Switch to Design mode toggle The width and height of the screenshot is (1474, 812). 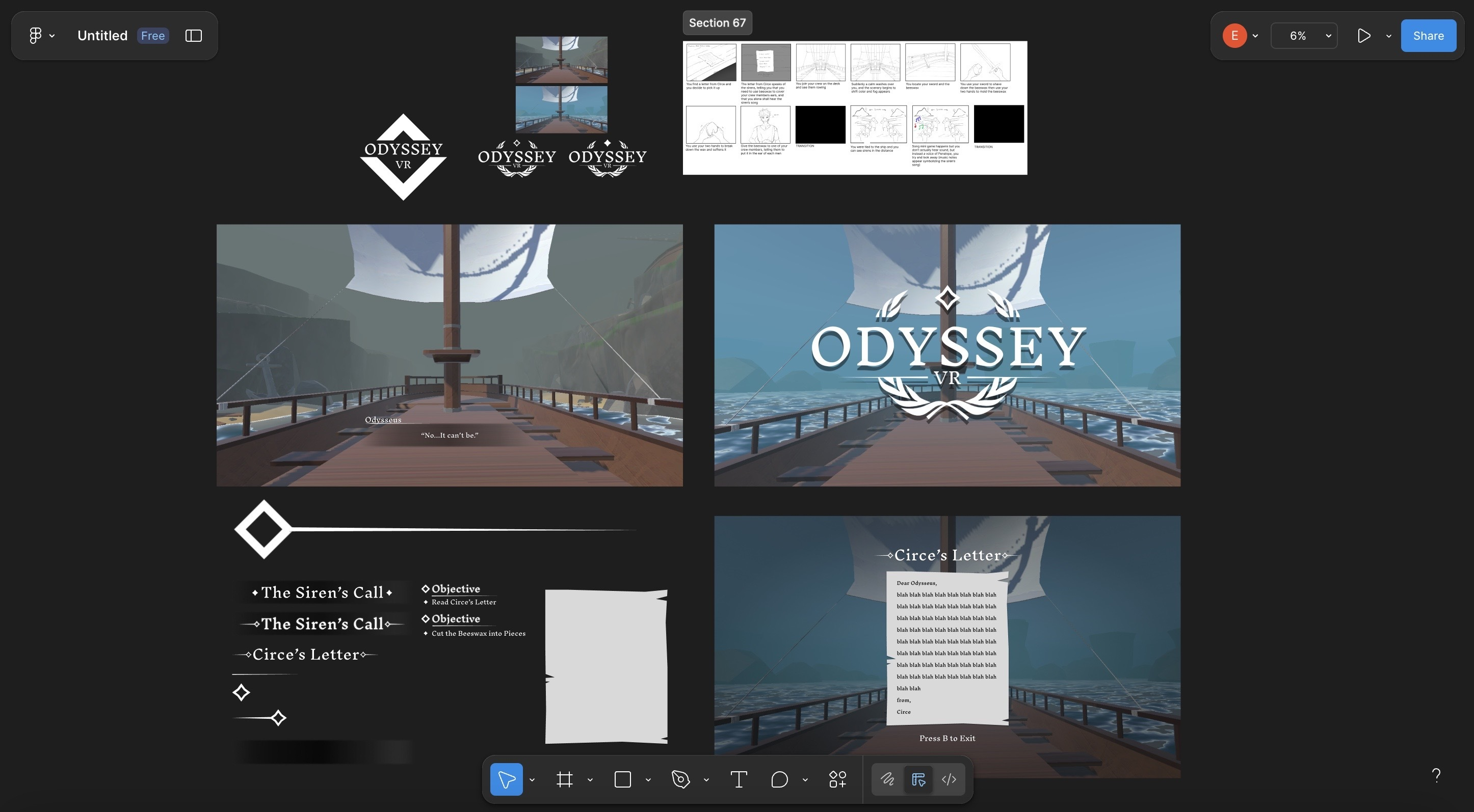point(918,779)
